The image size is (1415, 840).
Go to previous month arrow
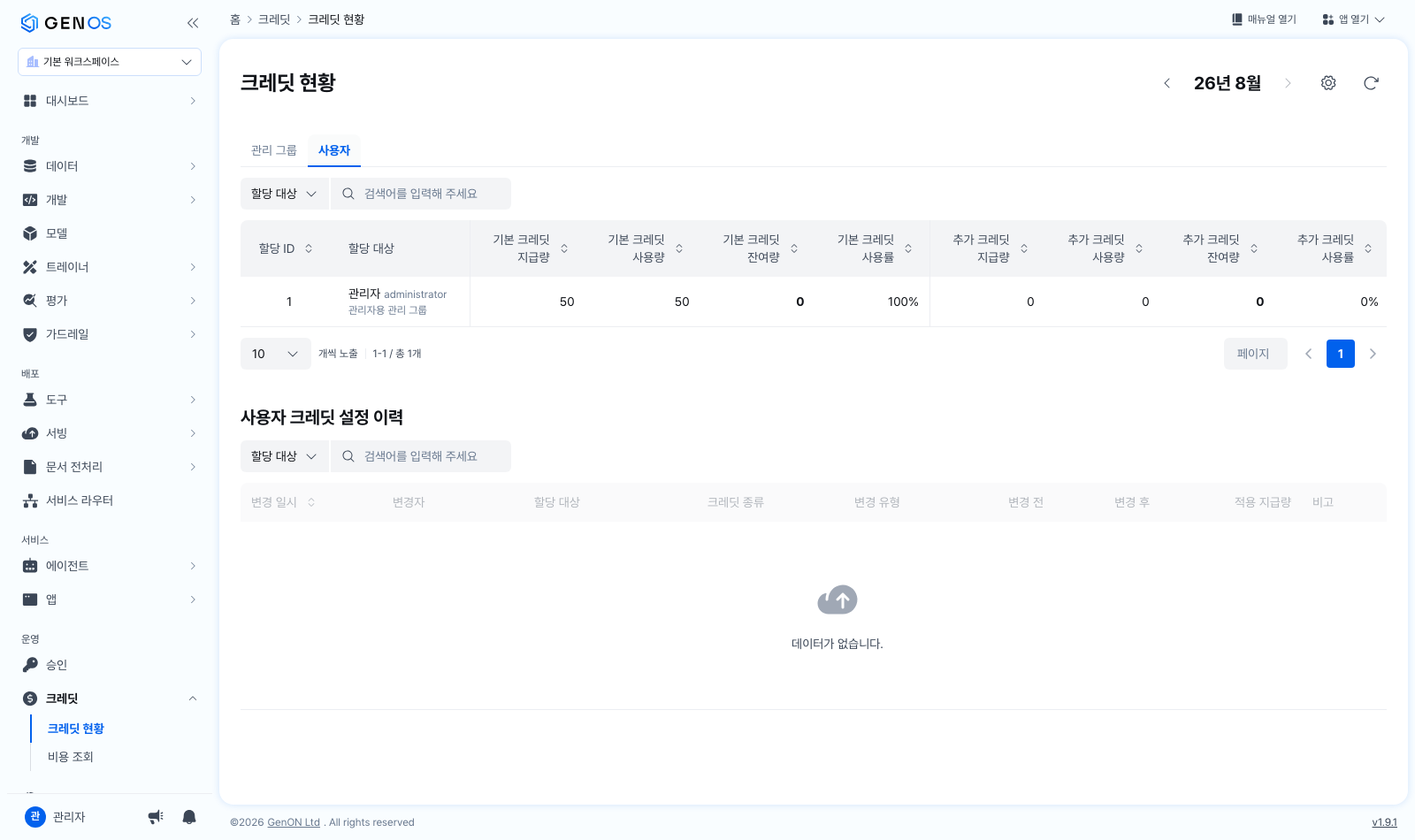(x=1167, y=83)
